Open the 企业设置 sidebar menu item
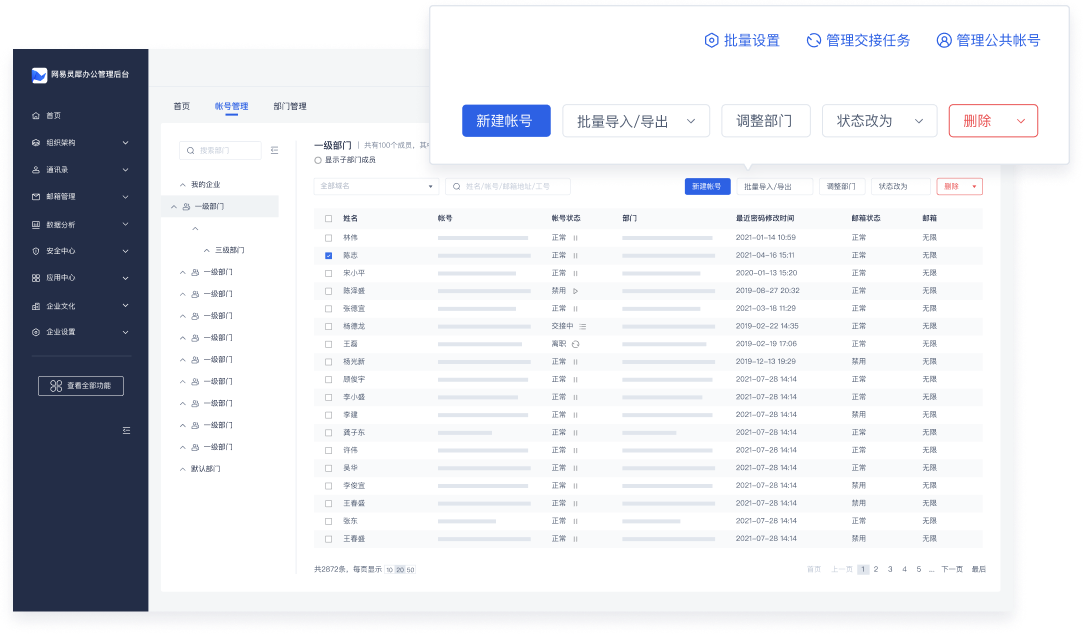 coord(80,332)
